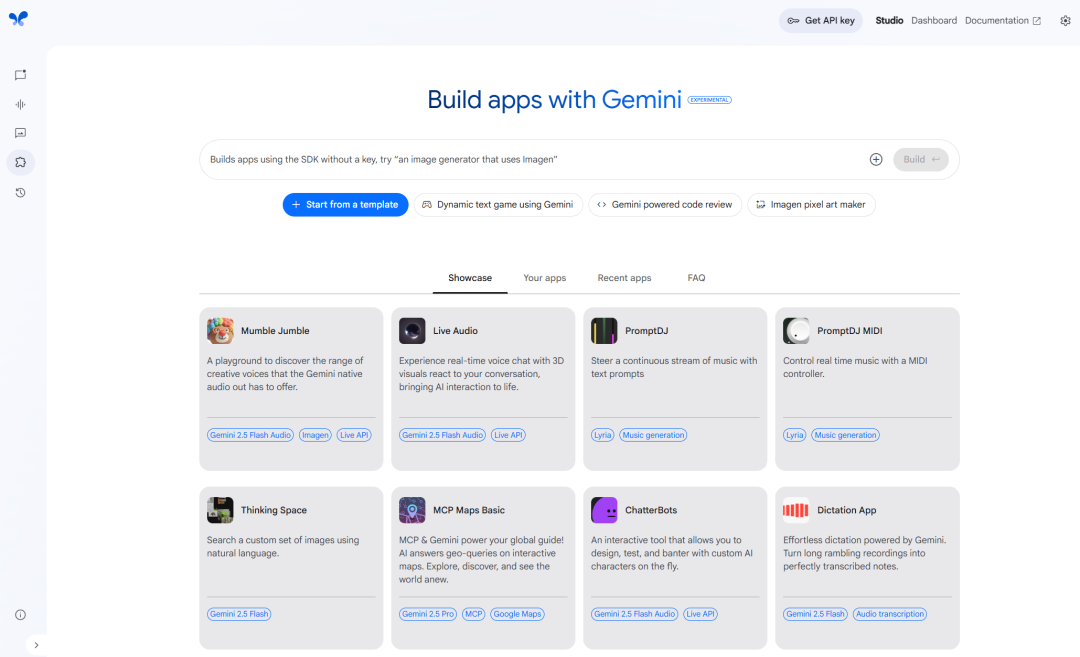The width and height of the screenshot is (1080, 657).
Task: Choose Dynamic text game using Gemini chip
Action: click(x=498, y=205)
